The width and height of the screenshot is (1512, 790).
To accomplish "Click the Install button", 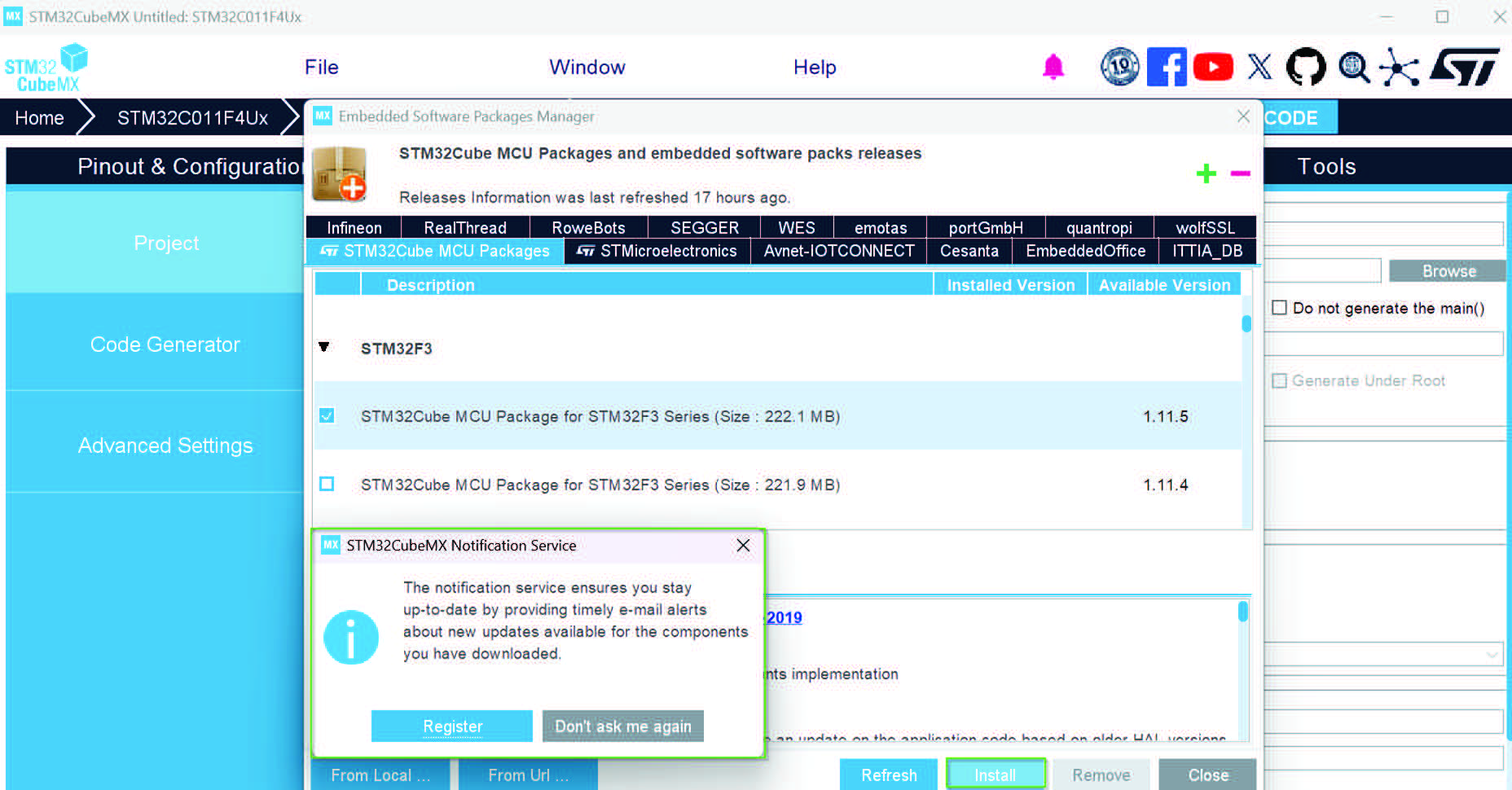I will click(996, 775).
